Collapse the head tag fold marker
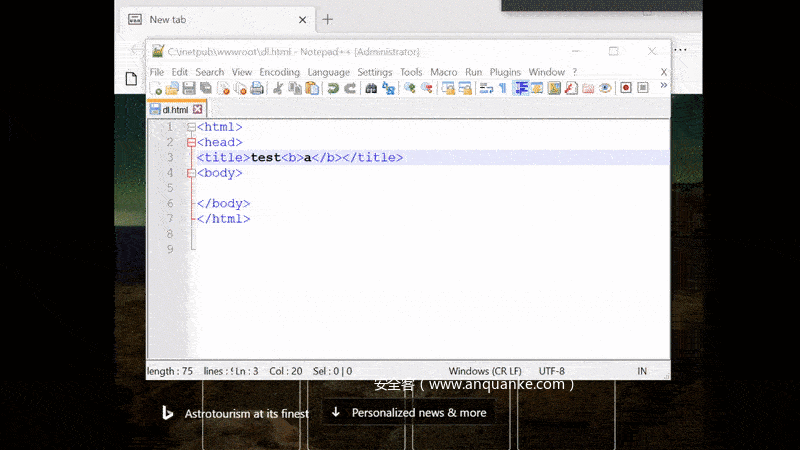This screenshot has height=450, width=800. (191, 143)
